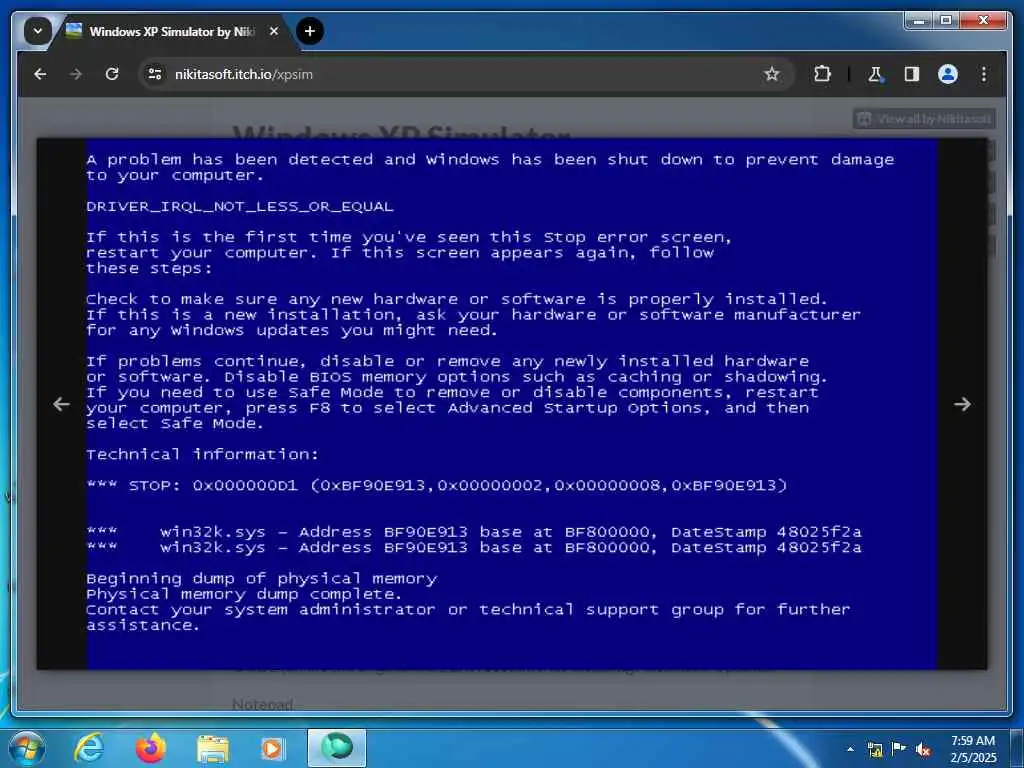
Task: Click the STOP: 0x000000D1 line
Action: tap(437, 485)
